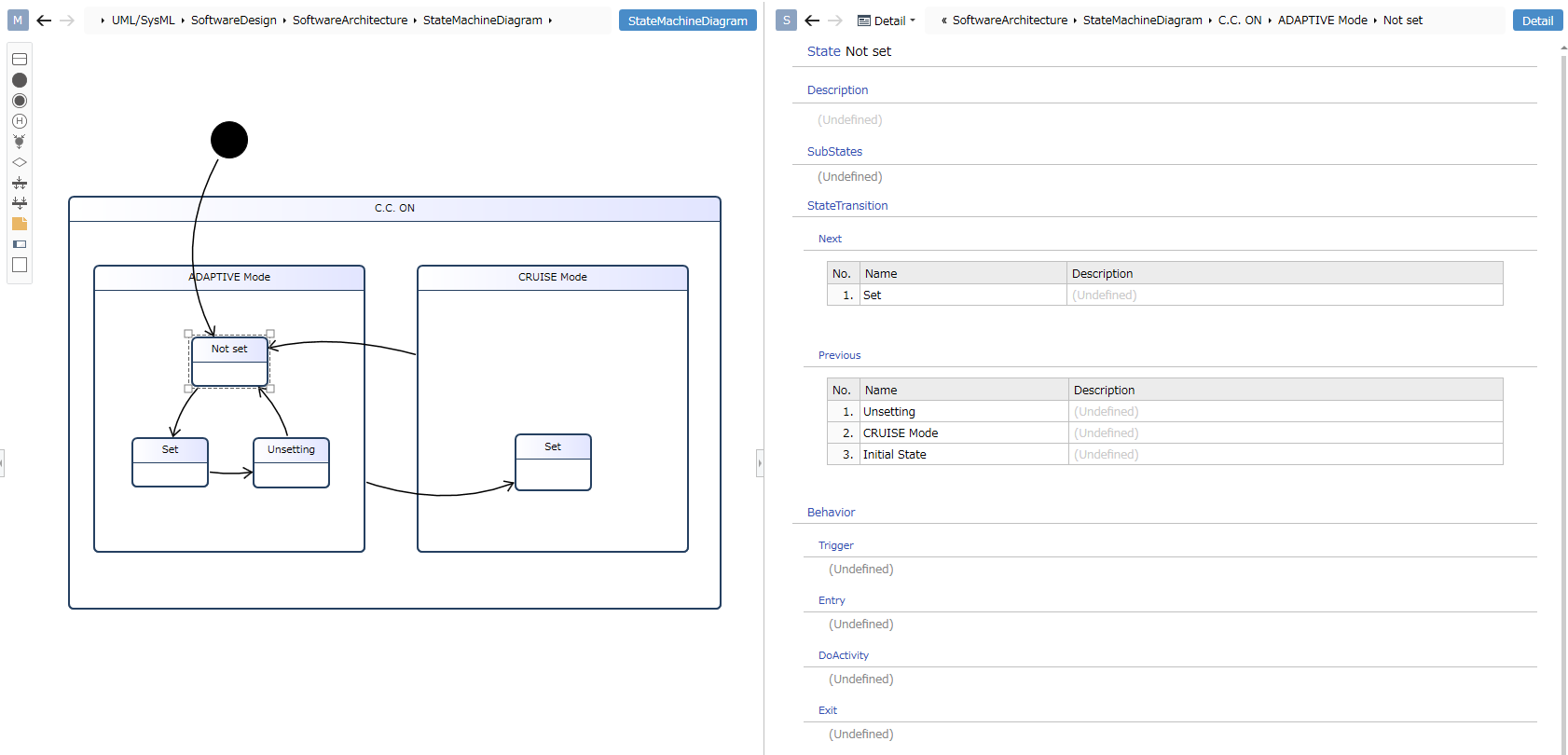
Task: Select the Junction pseudostate tool
Action: pos(20,142)
